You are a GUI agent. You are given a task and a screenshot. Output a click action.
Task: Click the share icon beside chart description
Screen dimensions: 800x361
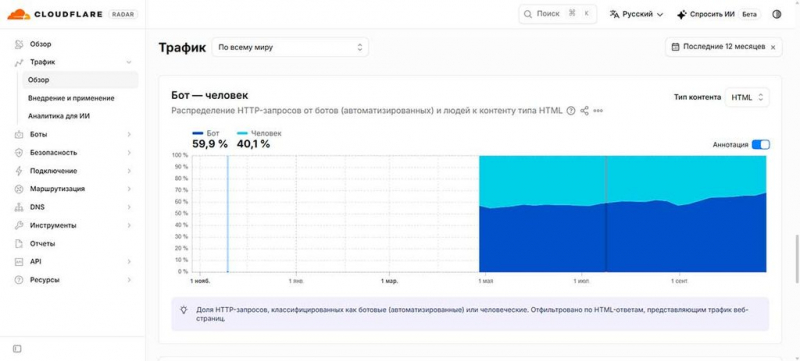pos(585,111)
